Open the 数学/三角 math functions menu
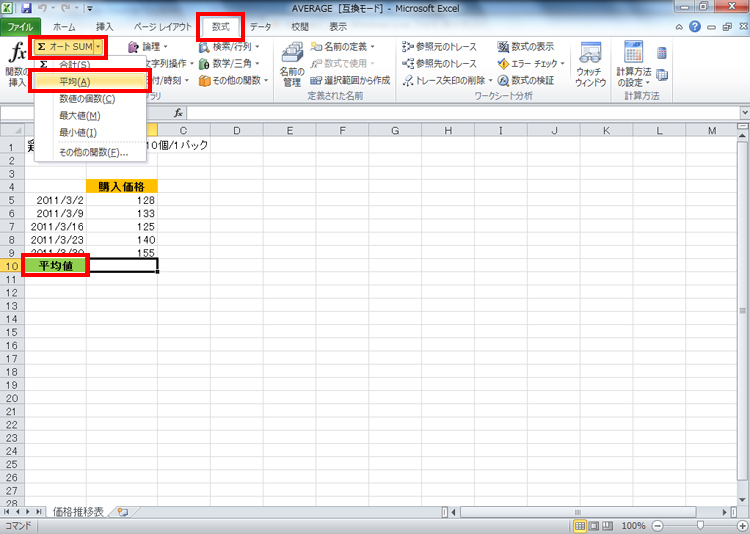This screenshot has height=534, width=750. tap(229, 63)
